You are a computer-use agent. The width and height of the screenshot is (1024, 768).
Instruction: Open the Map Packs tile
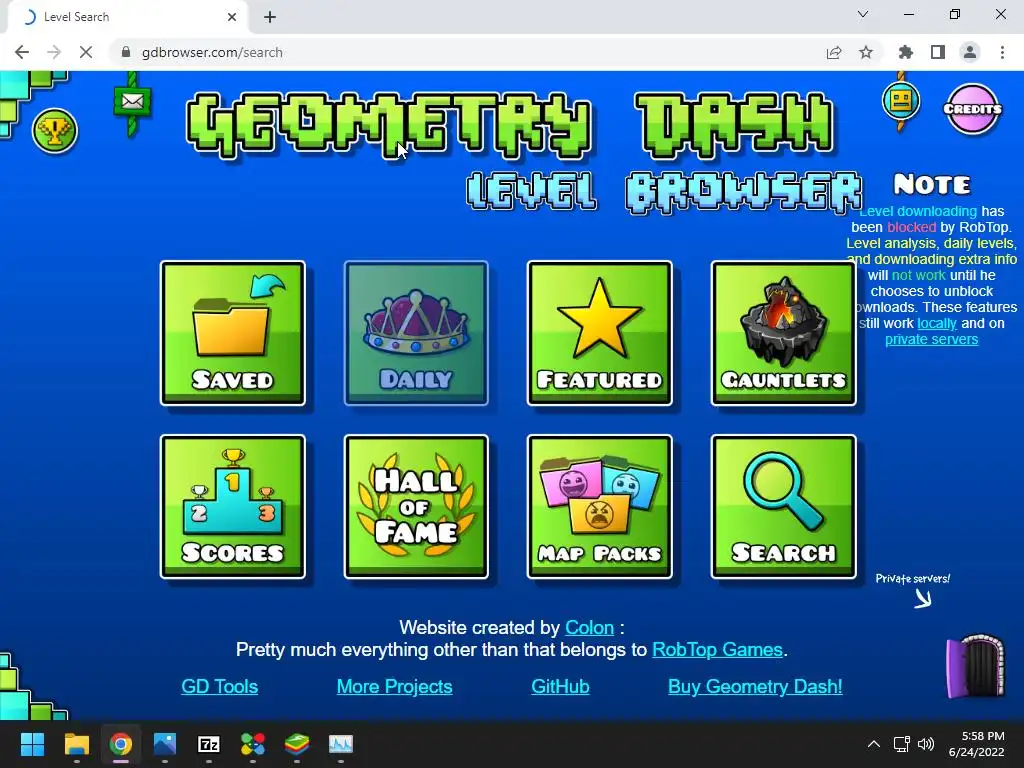click(x=600, y=507)
